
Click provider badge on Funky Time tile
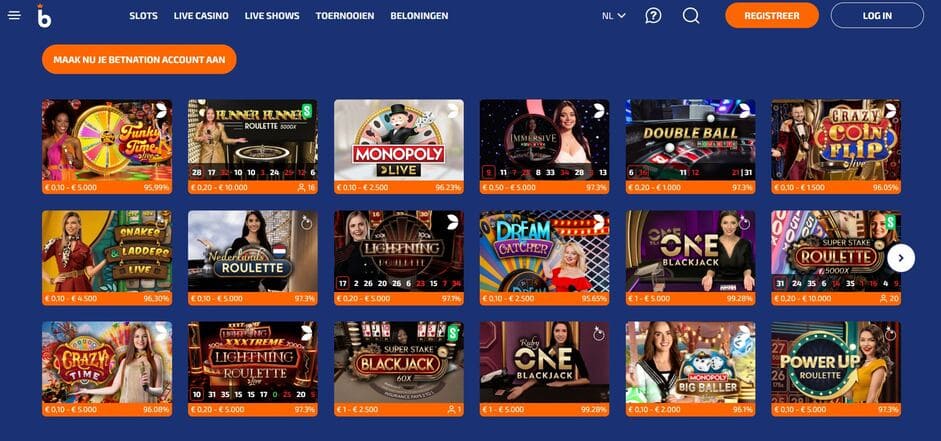click(161, 110)
